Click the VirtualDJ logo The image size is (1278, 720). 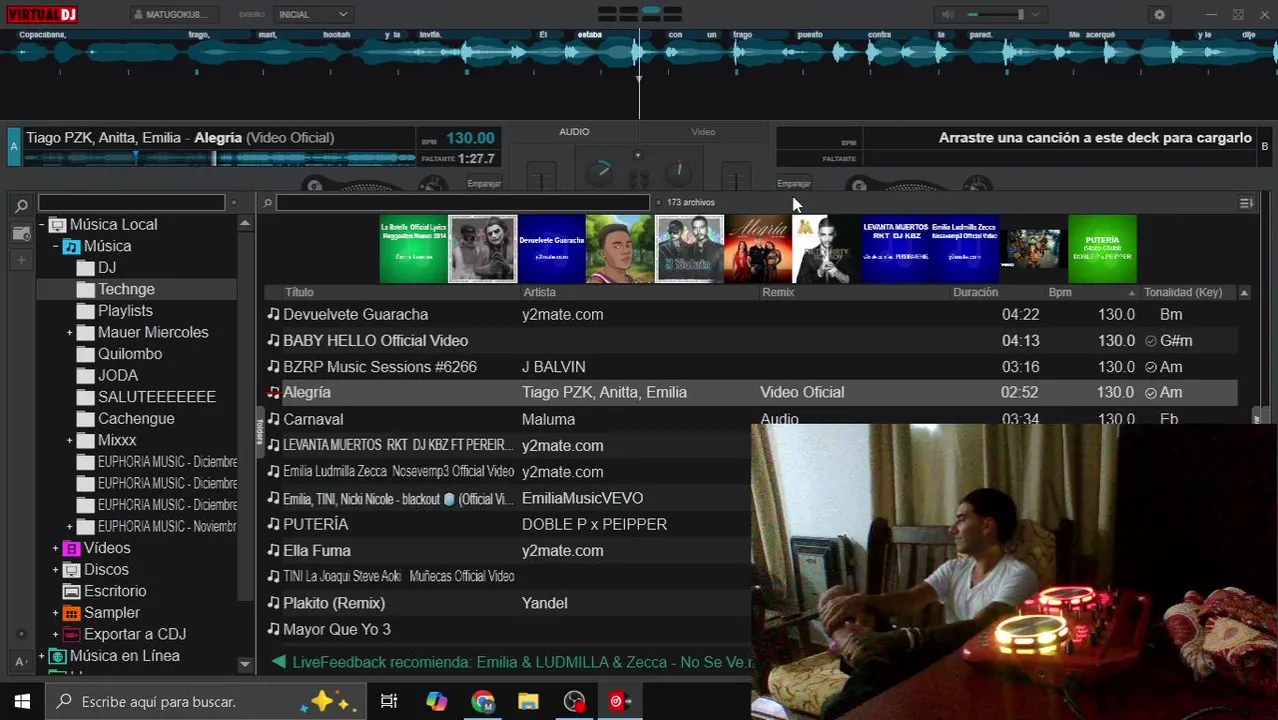tap(40, 14)
